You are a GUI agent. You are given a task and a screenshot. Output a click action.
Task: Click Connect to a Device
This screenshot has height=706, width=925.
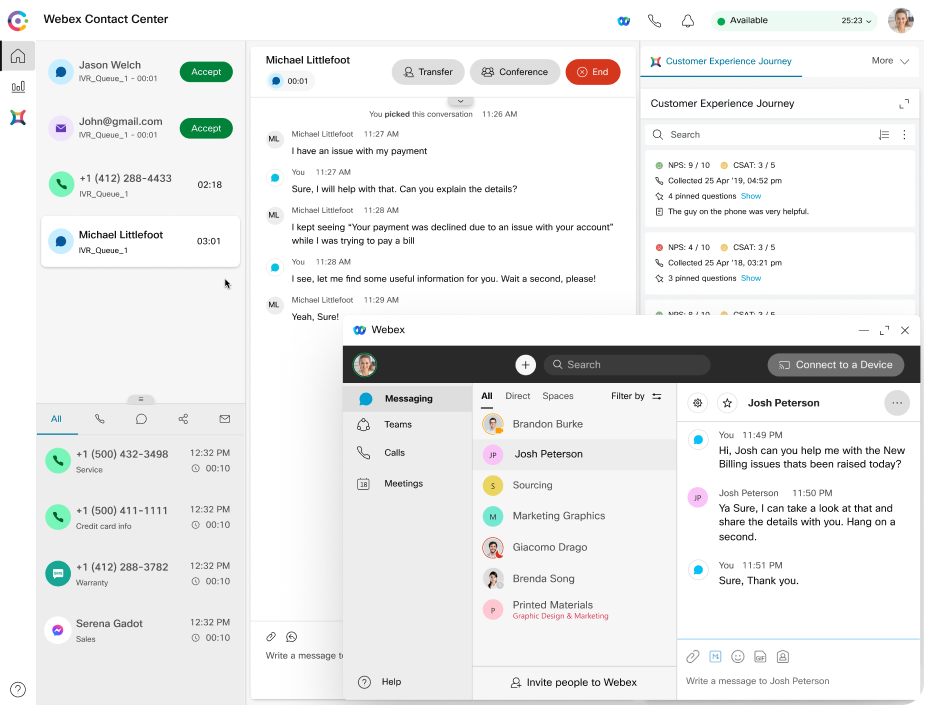pos(835,365)
